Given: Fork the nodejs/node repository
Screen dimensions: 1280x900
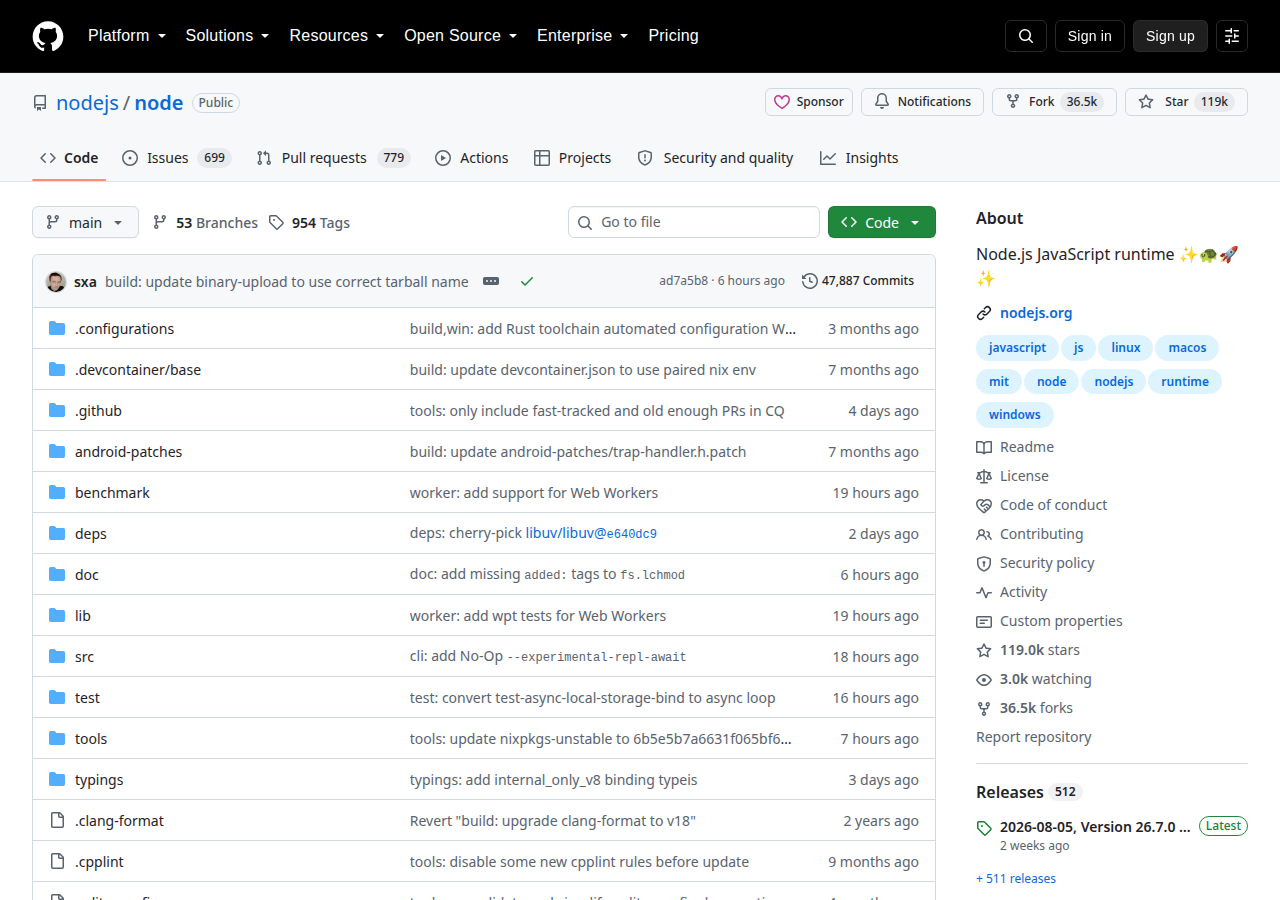Looking at the screenshot, I should click(1054, 102).
